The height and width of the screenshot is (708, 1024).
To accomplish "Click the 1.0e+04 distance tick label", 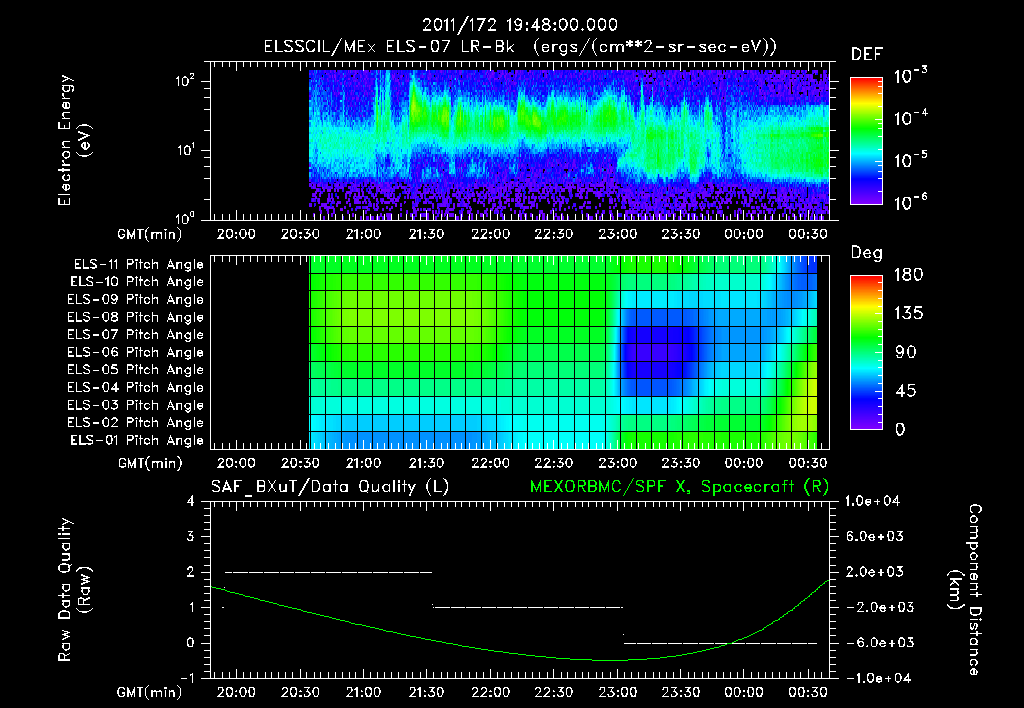I will click(873, 501).
